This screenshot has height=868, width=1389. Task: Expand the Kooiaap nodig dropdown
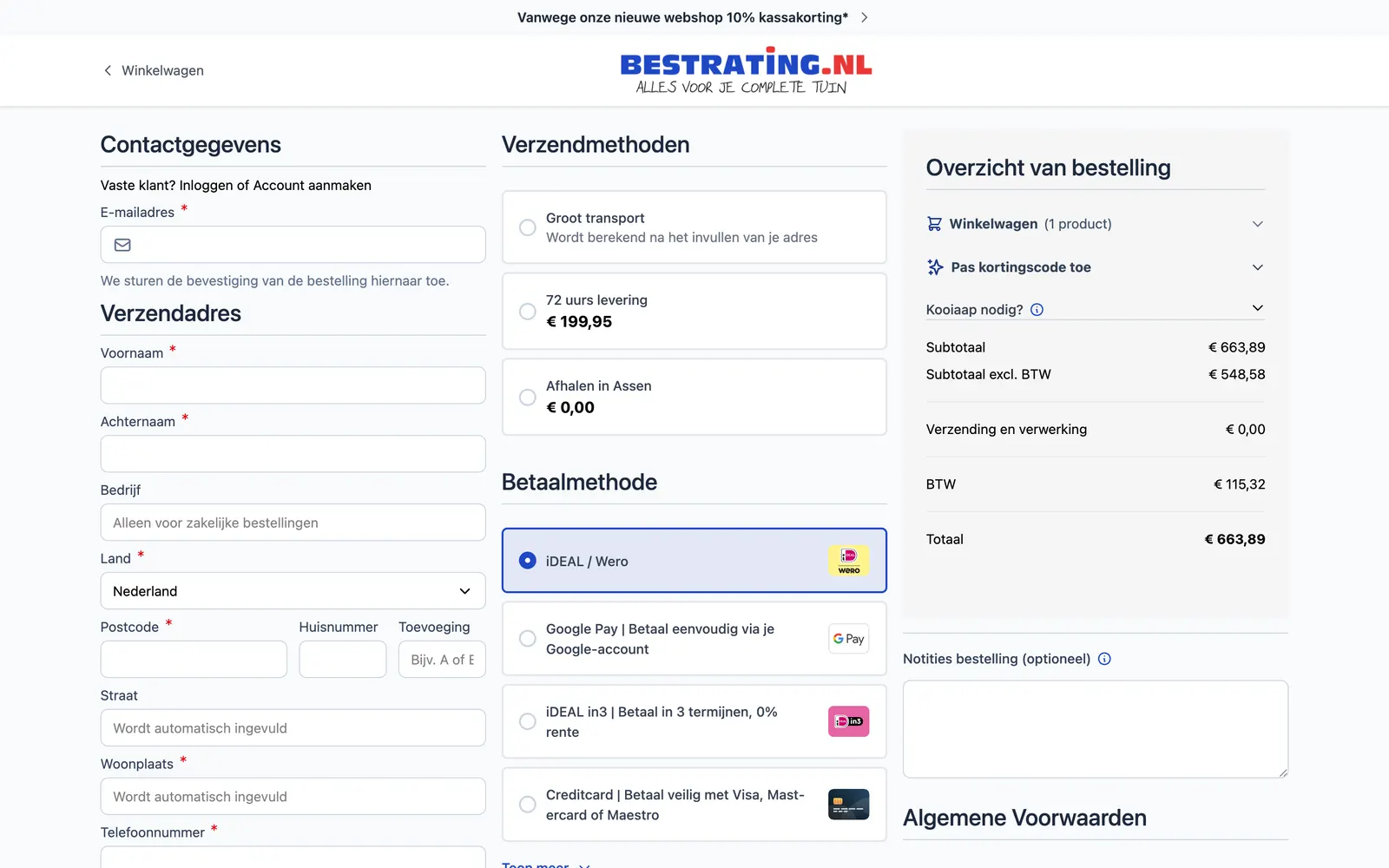(1096, 310)
